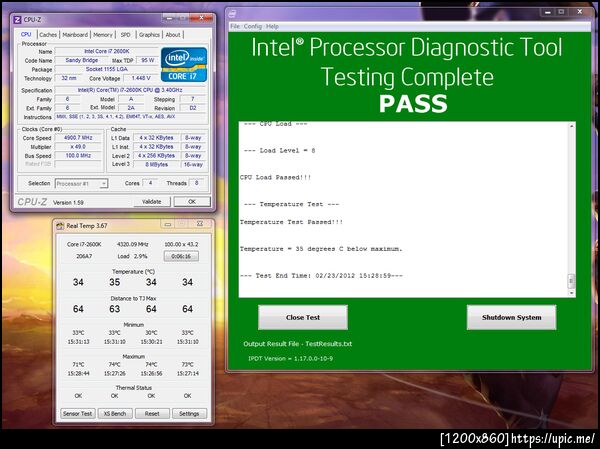Click the results log scrollbar thumb

[571, 281]
